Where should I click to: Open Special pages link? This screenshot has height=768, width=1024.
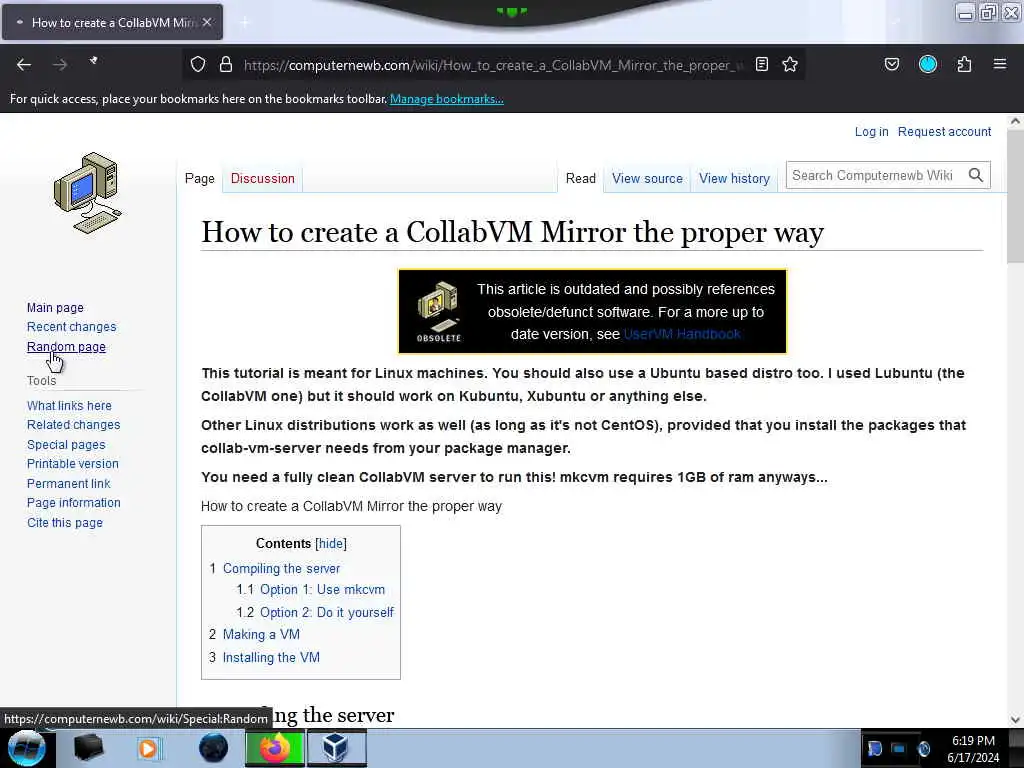pyautogui.click(x=66, y=445)
